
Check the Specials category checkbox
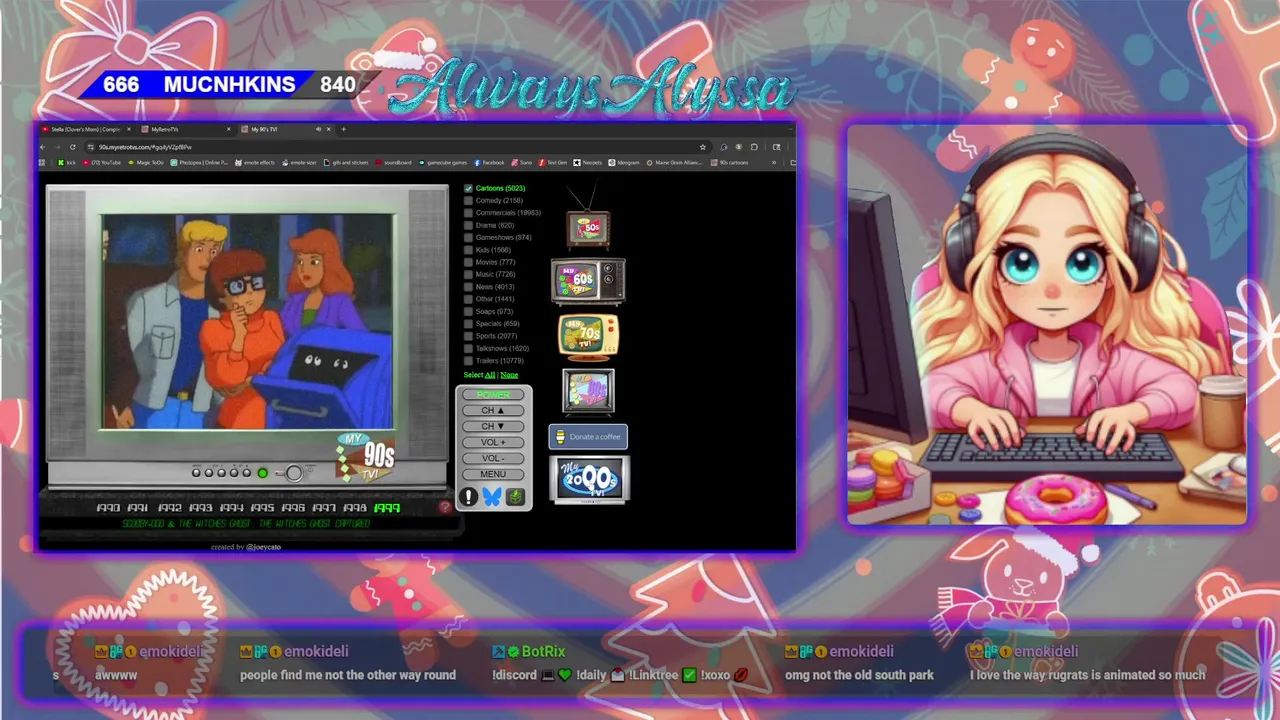[468, 324]
